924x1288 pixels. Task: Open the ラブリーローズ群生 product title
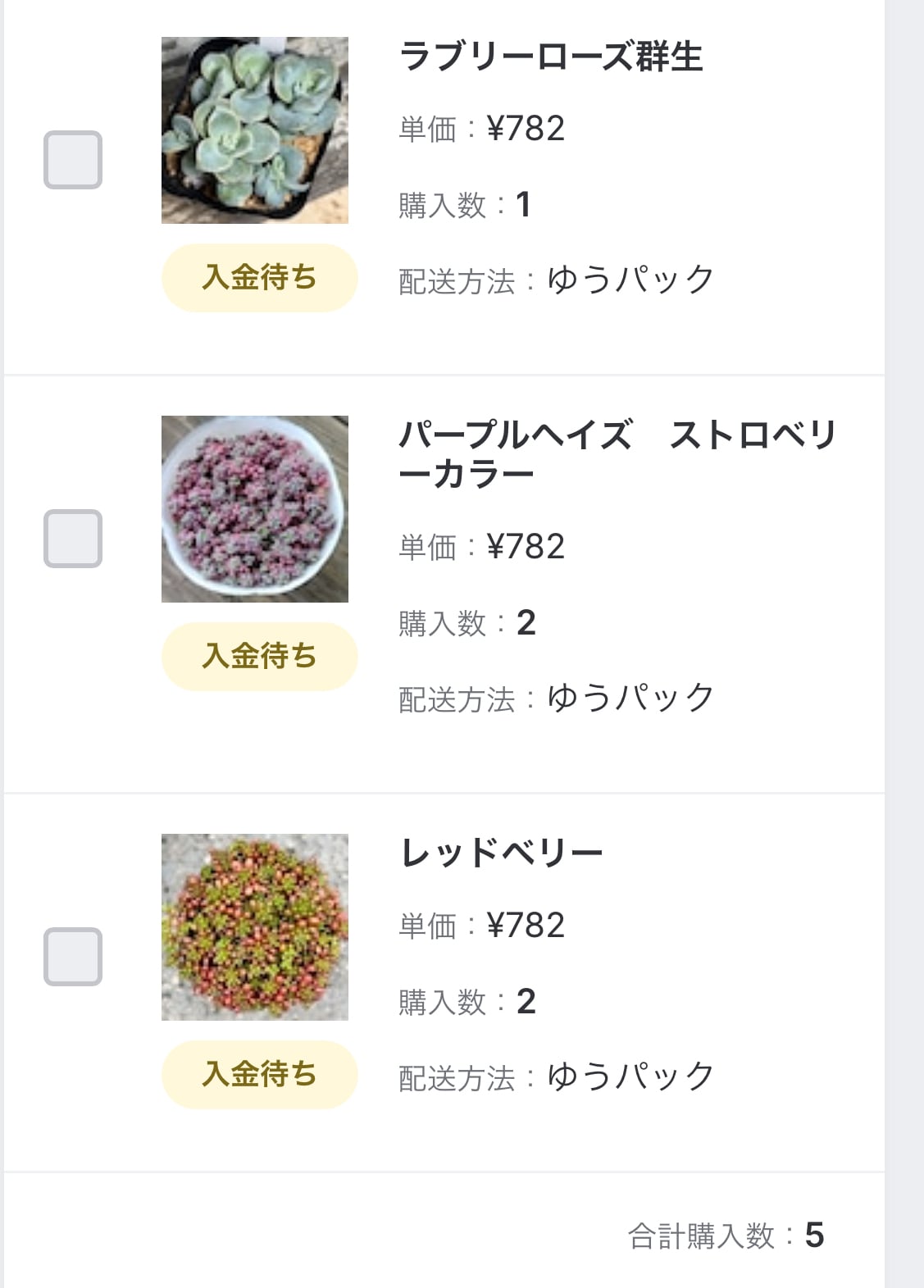pos(551,57)
